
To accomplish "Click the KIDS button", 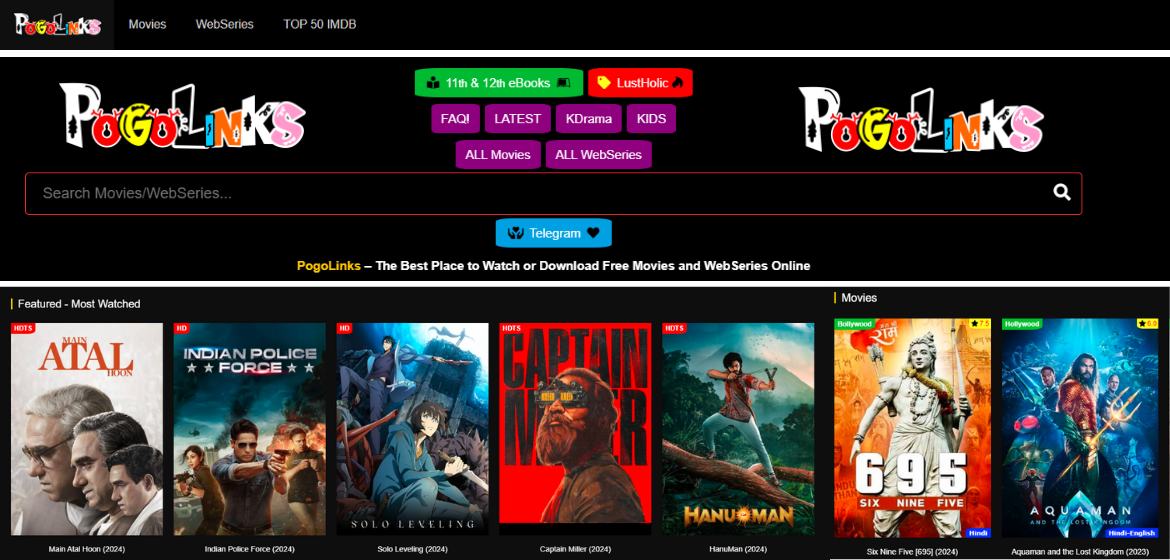I will click(651, 119).
